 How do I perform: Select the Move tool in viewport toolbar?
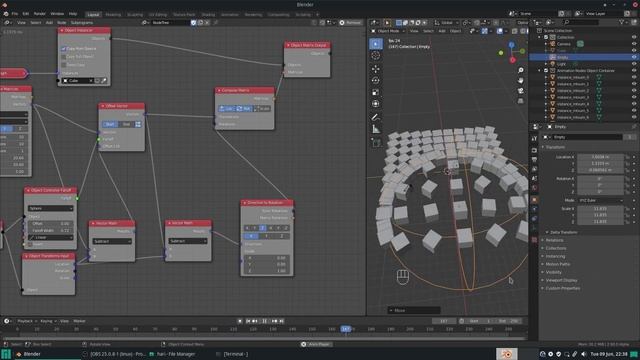pos(376,69)
